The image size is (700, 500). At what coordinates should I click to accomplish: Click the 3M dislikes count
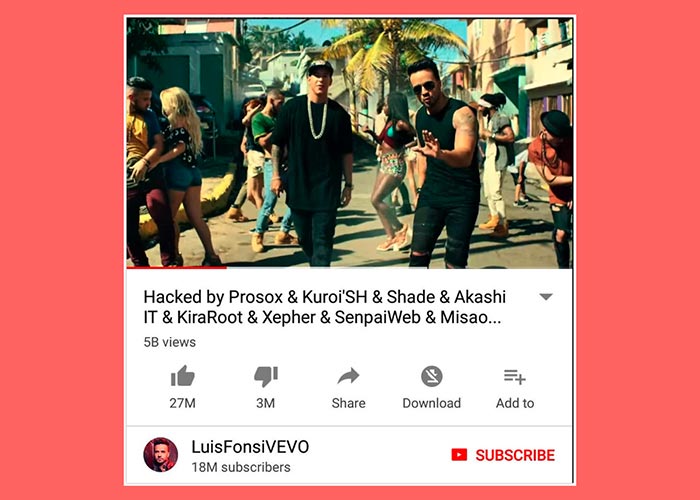(x=266, y=403)
